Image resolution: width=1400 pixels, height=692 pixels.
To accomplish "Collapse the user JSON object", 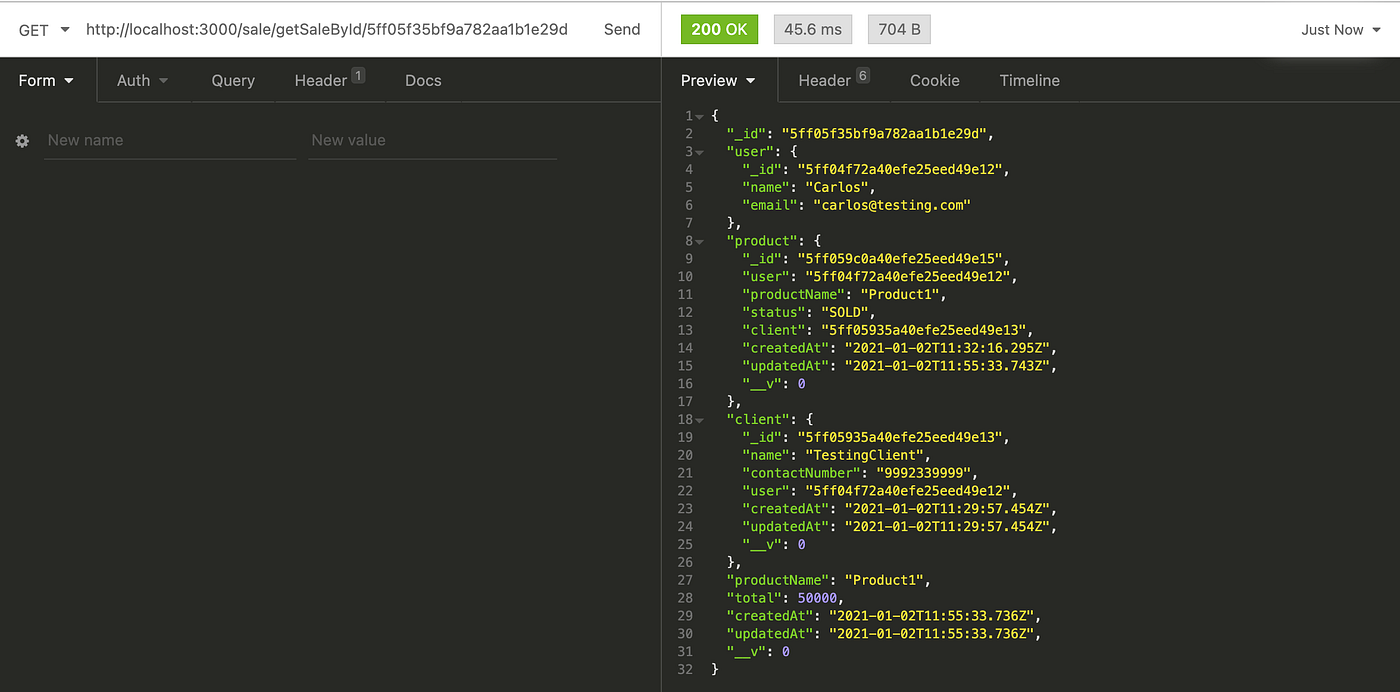I will click(698, 151).
